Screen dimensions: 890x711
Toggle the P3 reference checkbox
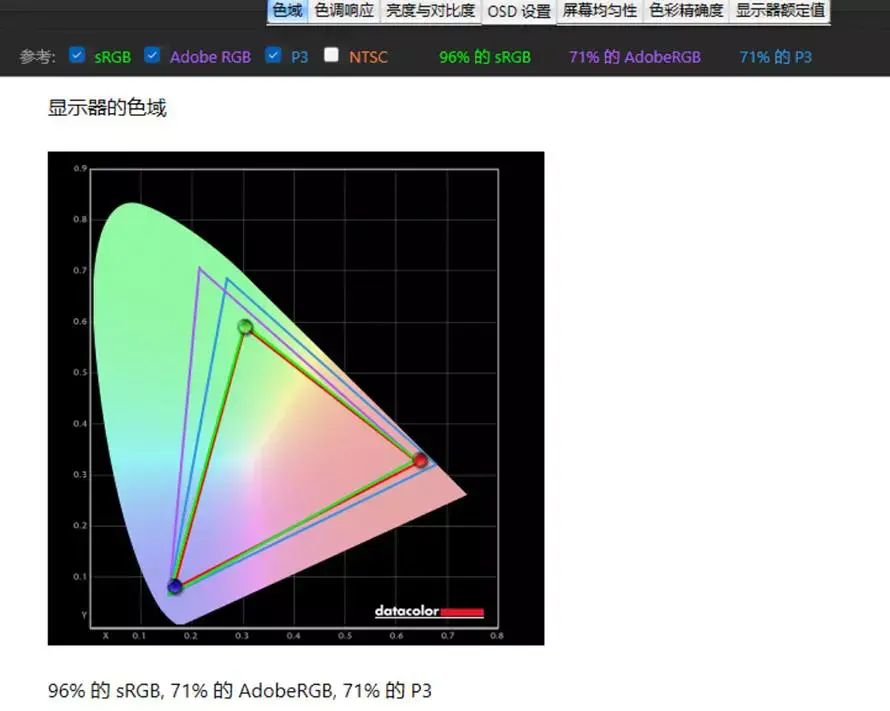tap(273, 56)
